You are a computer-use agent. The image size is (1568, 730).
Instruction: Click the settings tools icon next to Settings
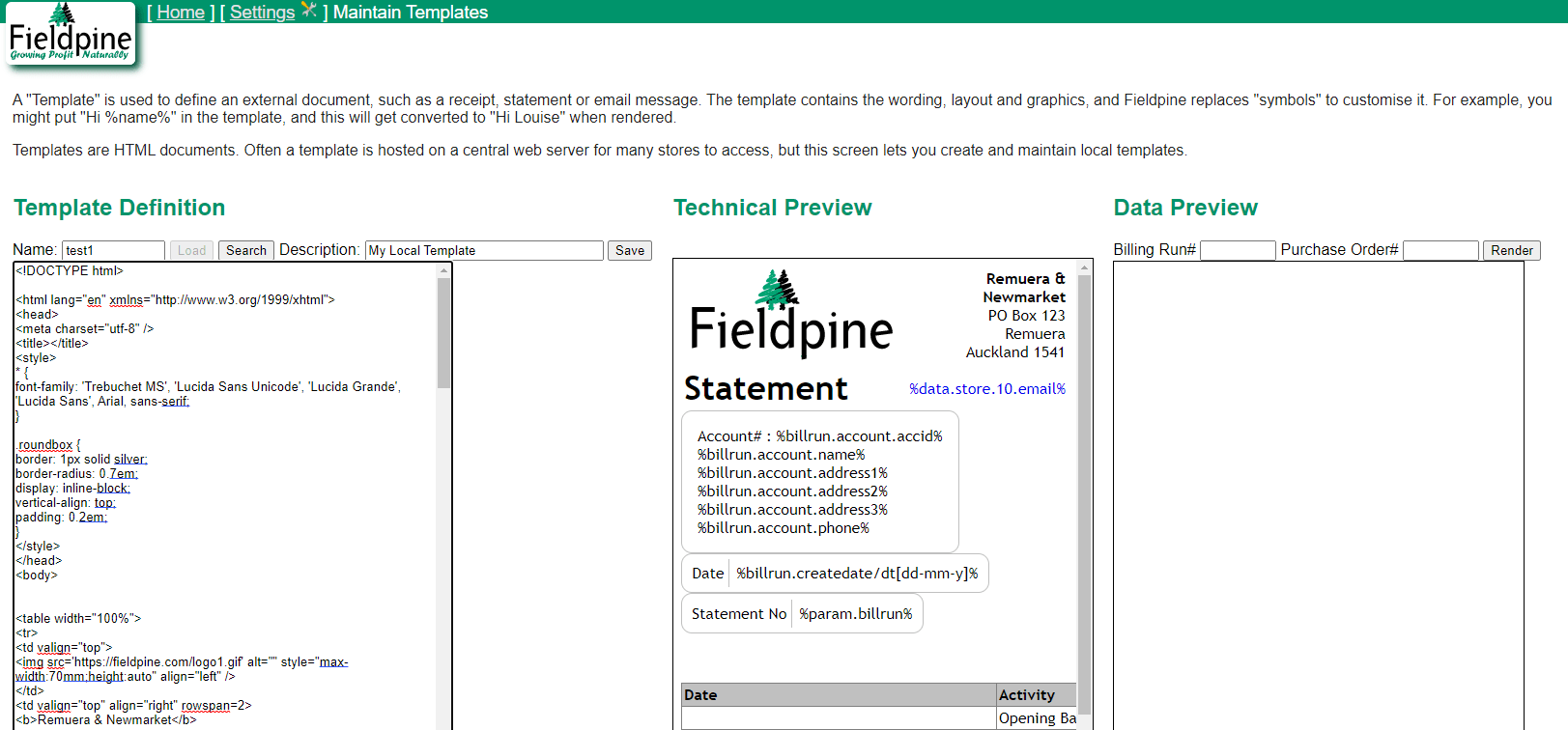pyautogui.click(x=309, y=11)
